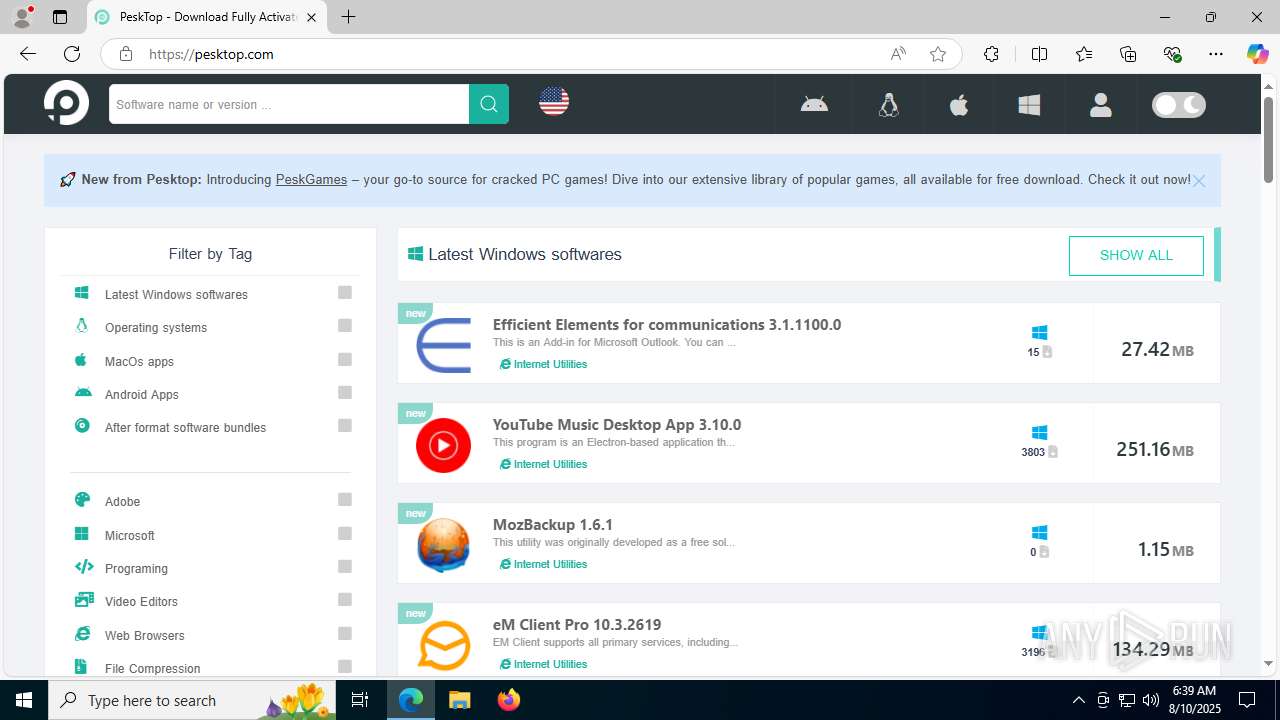This screenshot has height=720, width=1280.
Task: Open the user account icon
Action: 1101,104
